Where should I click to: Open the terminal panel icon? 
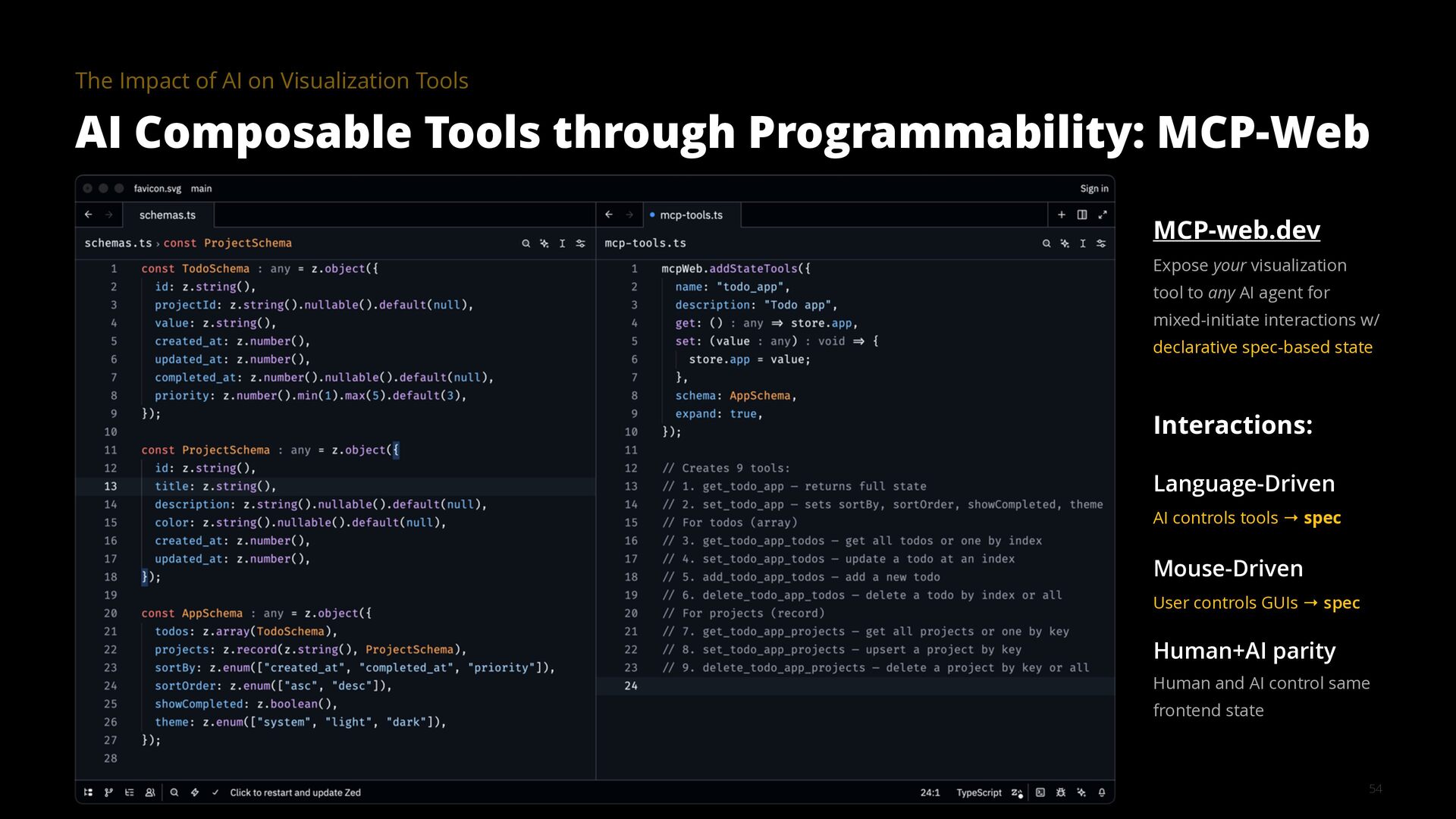(x=1040, y=792)
